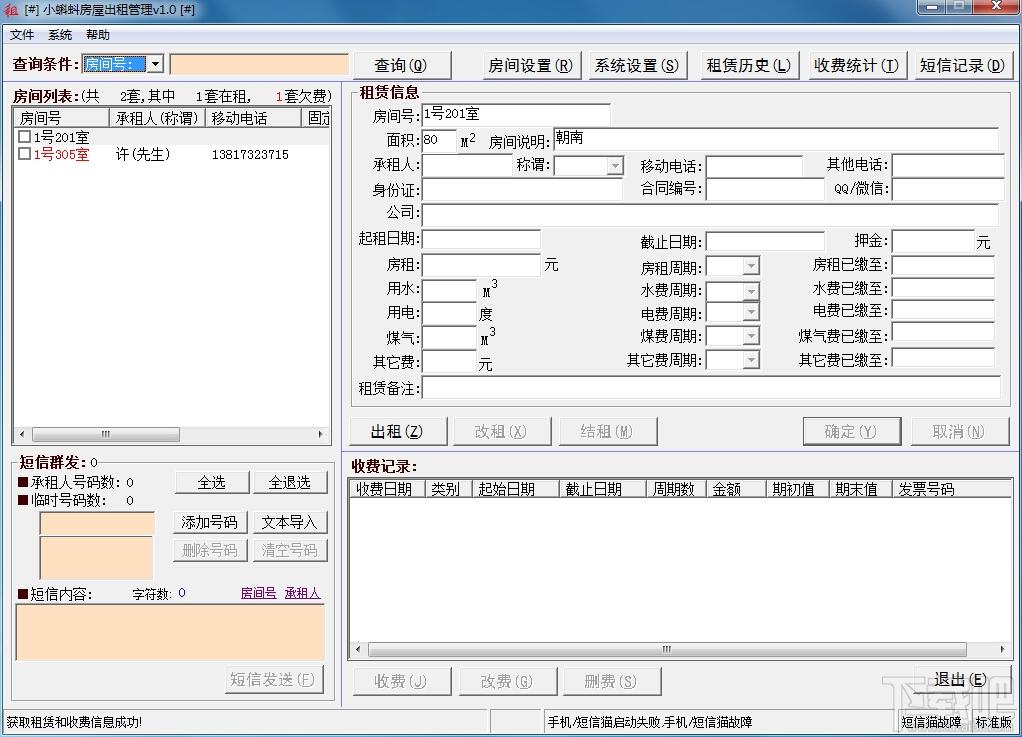Screen dimensions: 1022x737
Task: Click the 短信发送(F) button
Action: pos(274,680)
